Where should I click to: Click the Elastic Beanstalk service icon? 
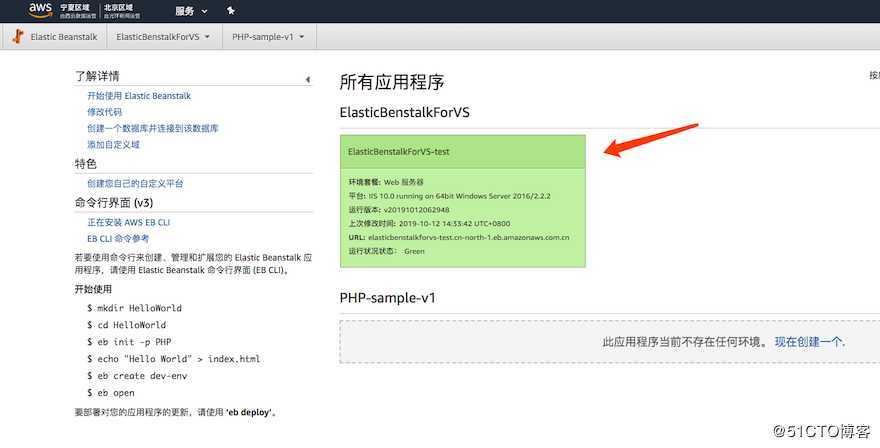tap(19, 36)
